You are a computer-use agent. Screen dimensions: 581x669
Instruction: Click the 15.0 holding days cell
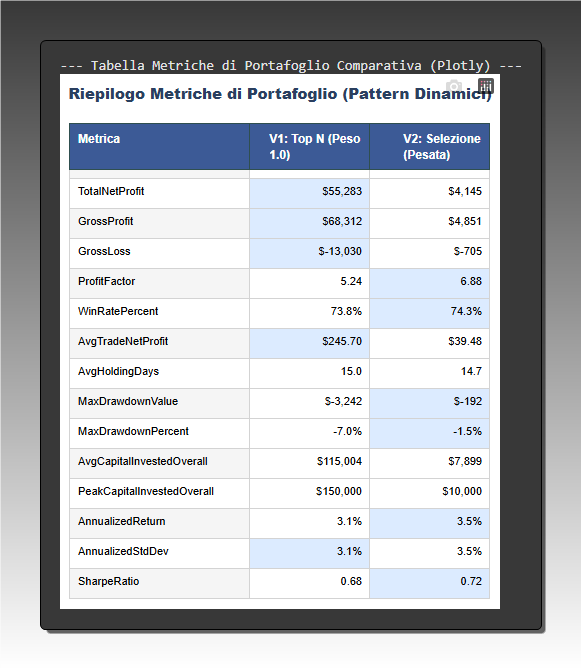pos(309,374)
